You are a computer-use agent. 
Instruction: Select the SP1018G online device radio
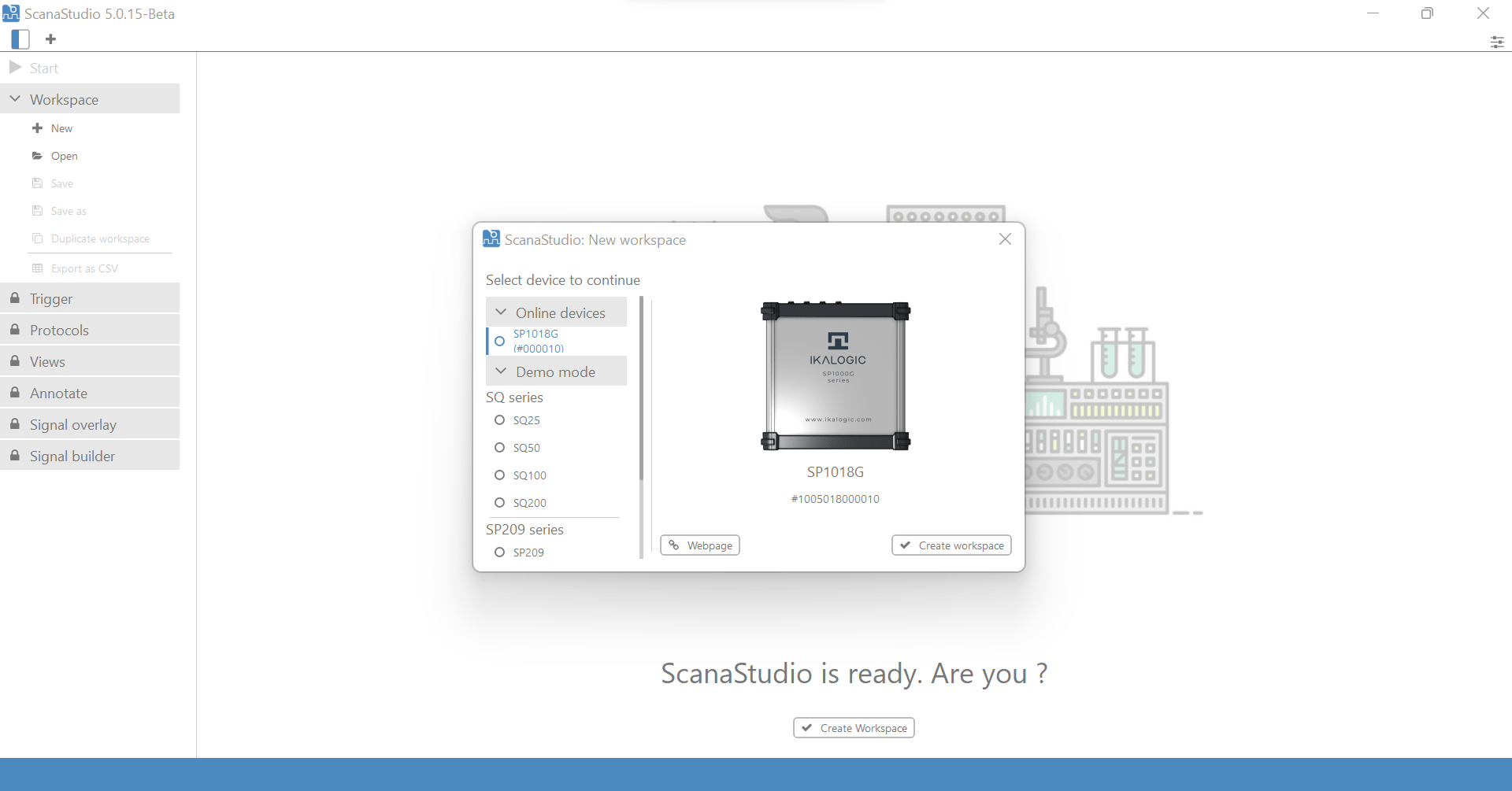tap(499, 341)
